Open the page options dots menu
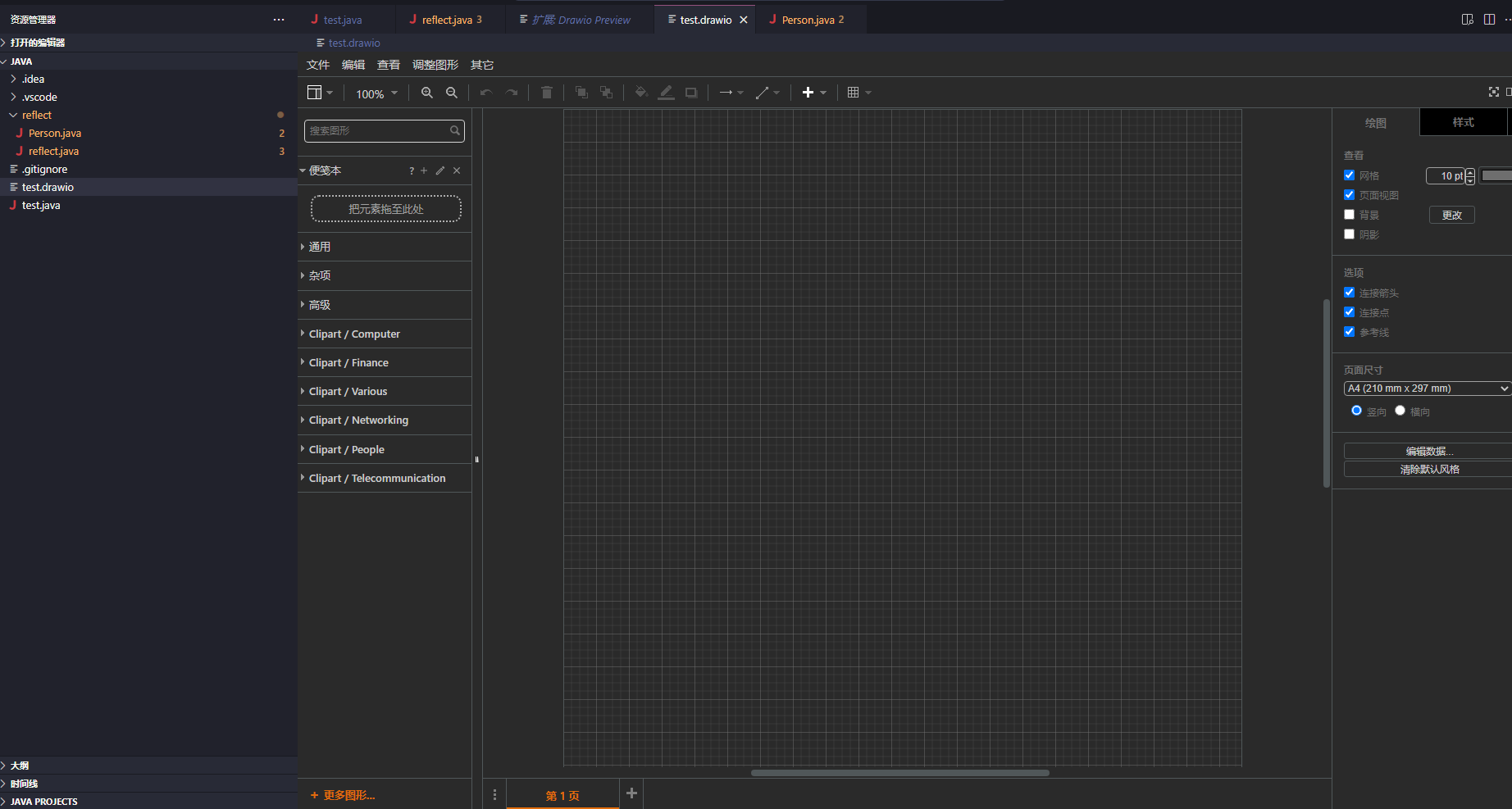The width and height of the screenshot is (1512, 809). coord(494,794)
